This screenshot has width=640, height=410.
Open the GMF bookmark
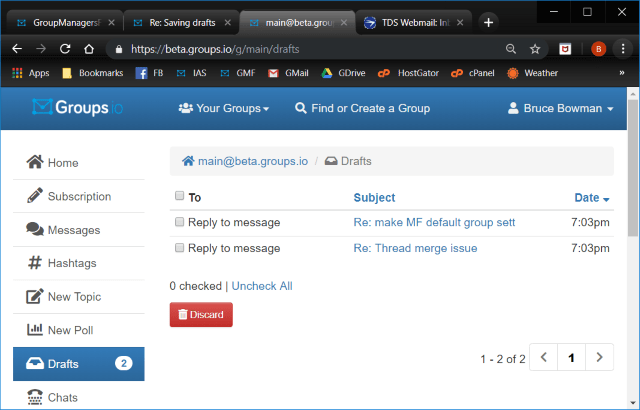238,73
